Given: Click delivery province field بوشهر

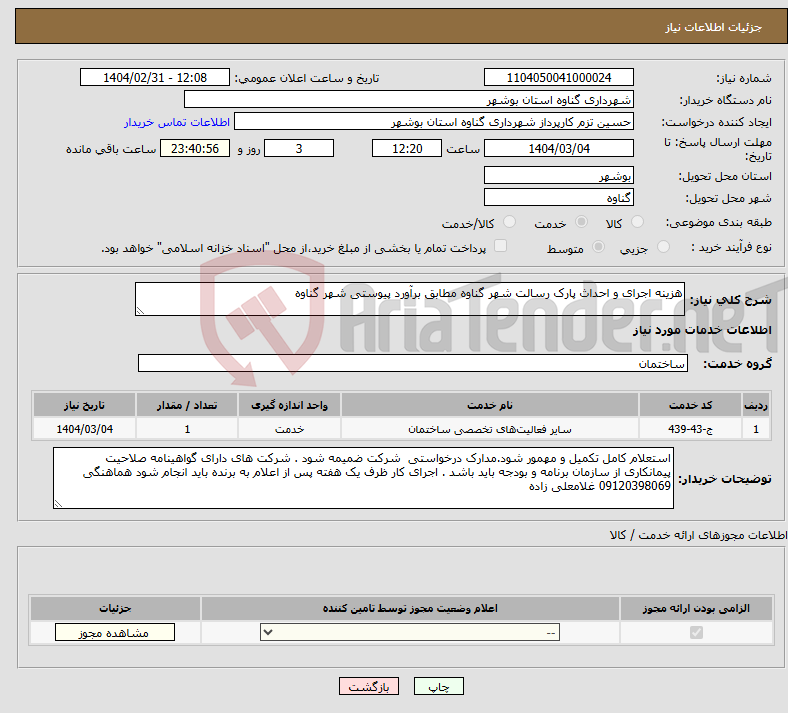Looking at the screenshot, I should pos(558,175).
